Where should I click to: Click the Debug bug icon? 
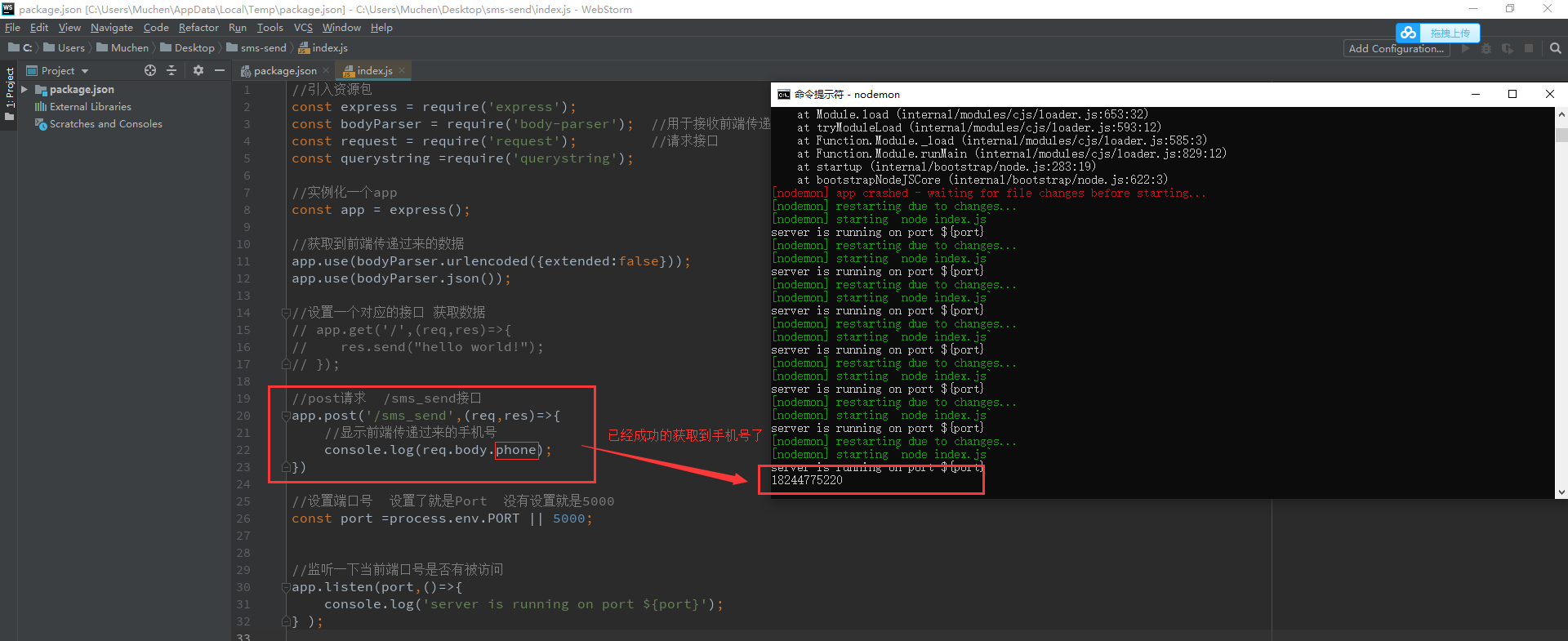pos(1486,49)
